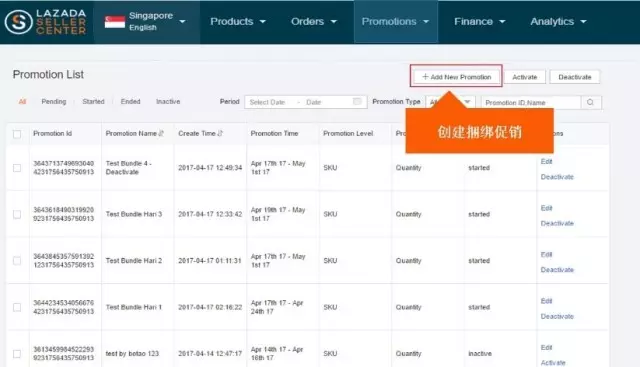Screen dimensions: 640x367
Task: Expand the Promotions menu
Action: [395, 22]
